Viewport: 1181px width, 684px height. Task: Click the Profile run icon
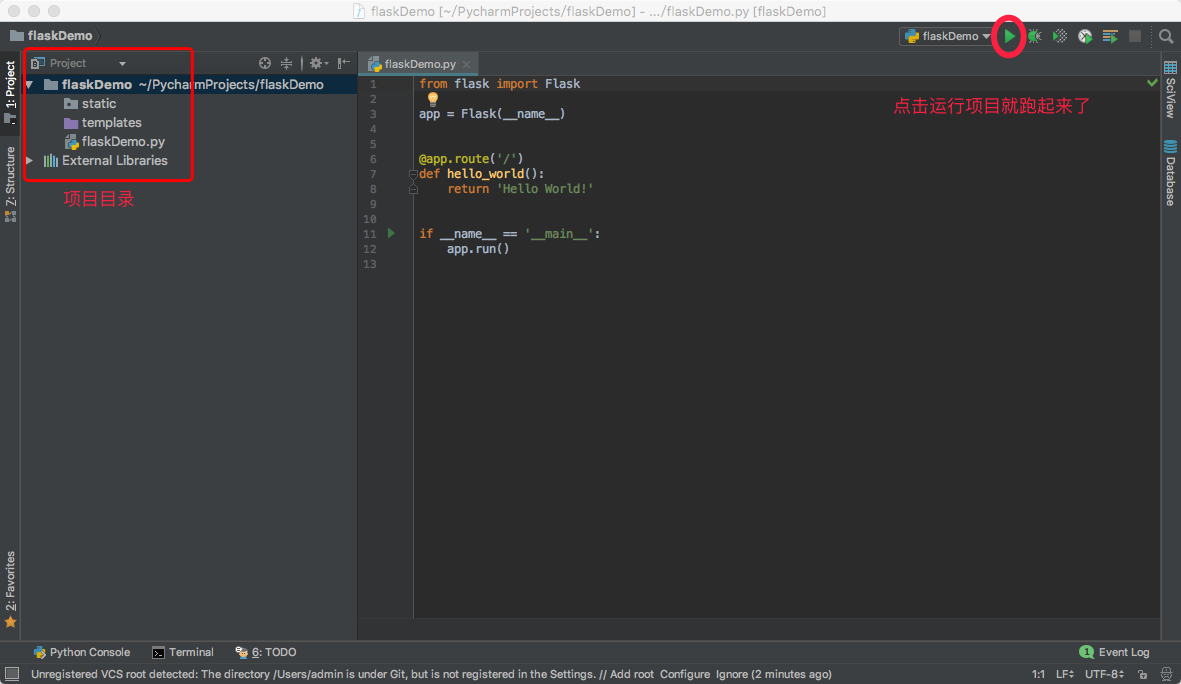tap(1085, 36)
